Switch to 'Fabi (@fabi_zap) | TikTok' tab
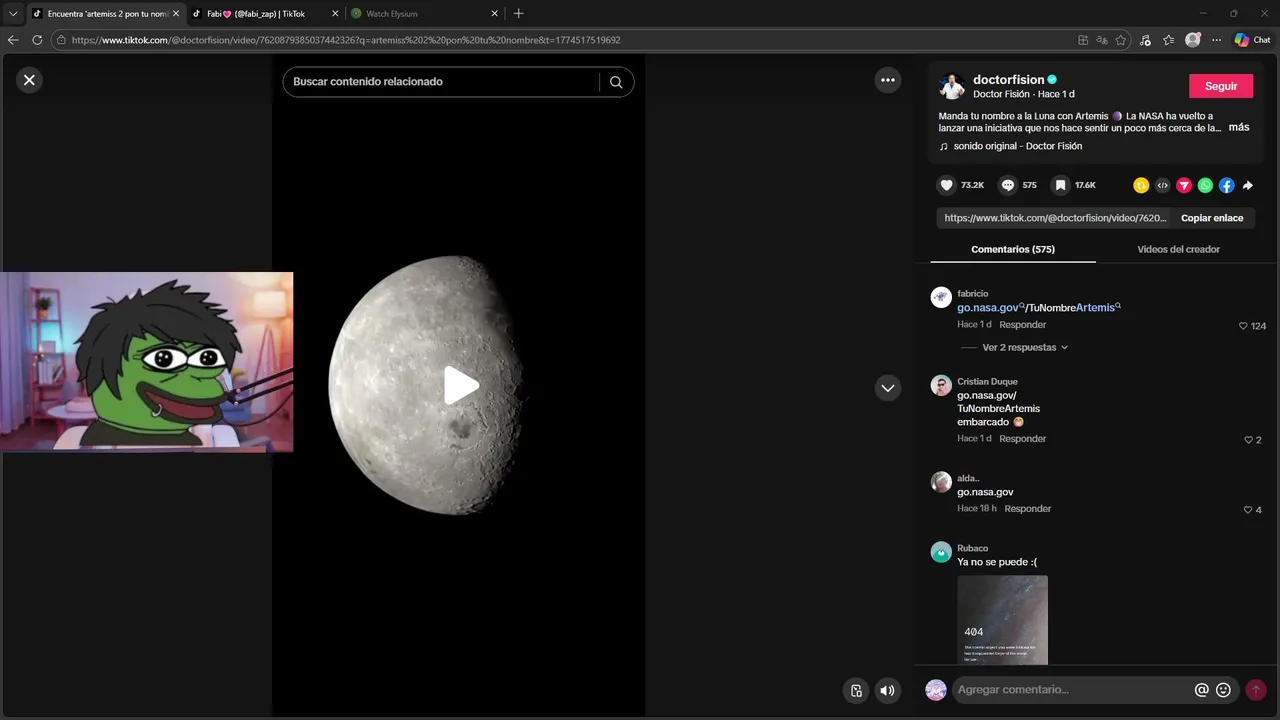Viewport: 1280px width, 720px height. [255, 14]
